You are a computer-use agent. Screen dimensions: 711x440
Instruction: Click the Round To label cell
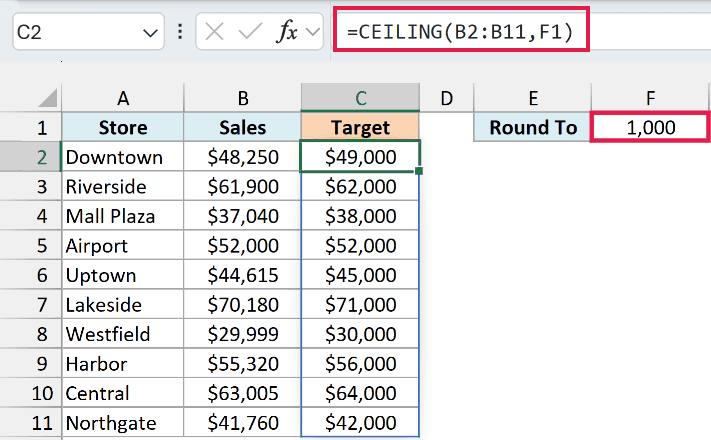point(533,127)
